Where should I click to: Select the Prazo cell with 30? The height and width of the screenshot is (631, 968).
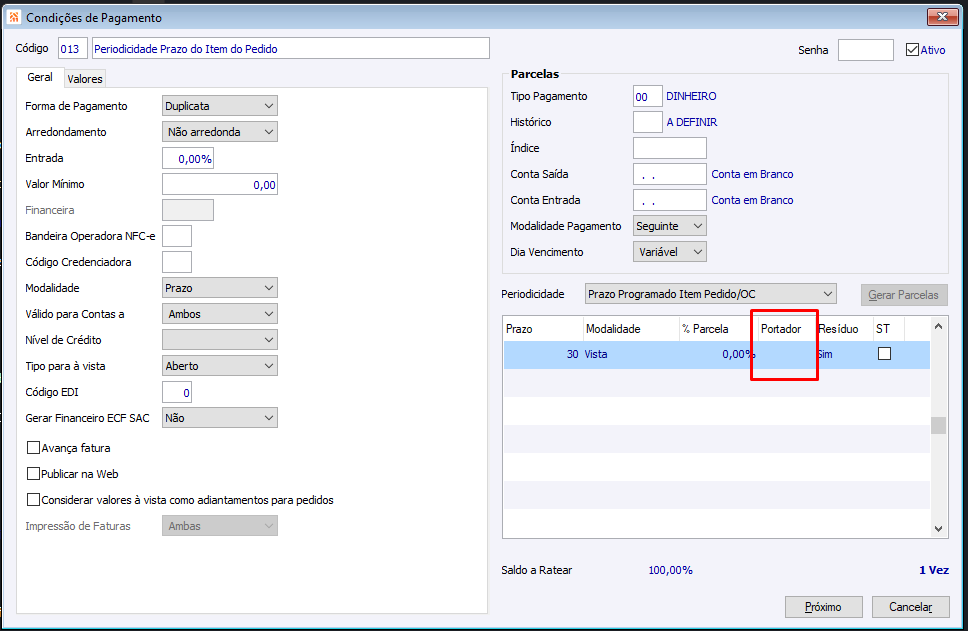[543, 354]
